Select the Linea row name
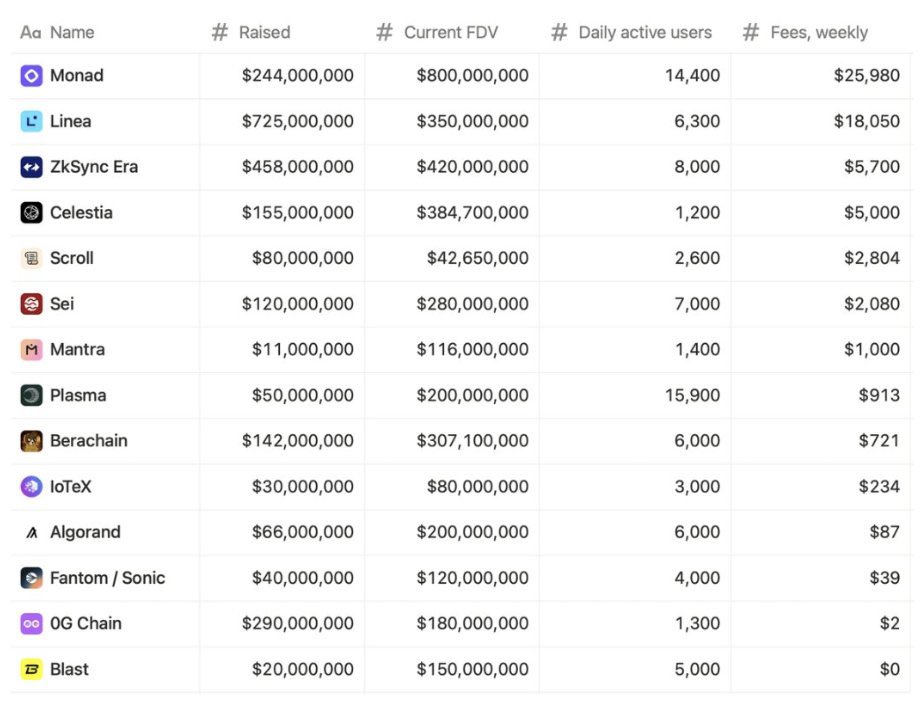This screenshot has height=704, width=924. pyautogui.click(x=71, y=121)
